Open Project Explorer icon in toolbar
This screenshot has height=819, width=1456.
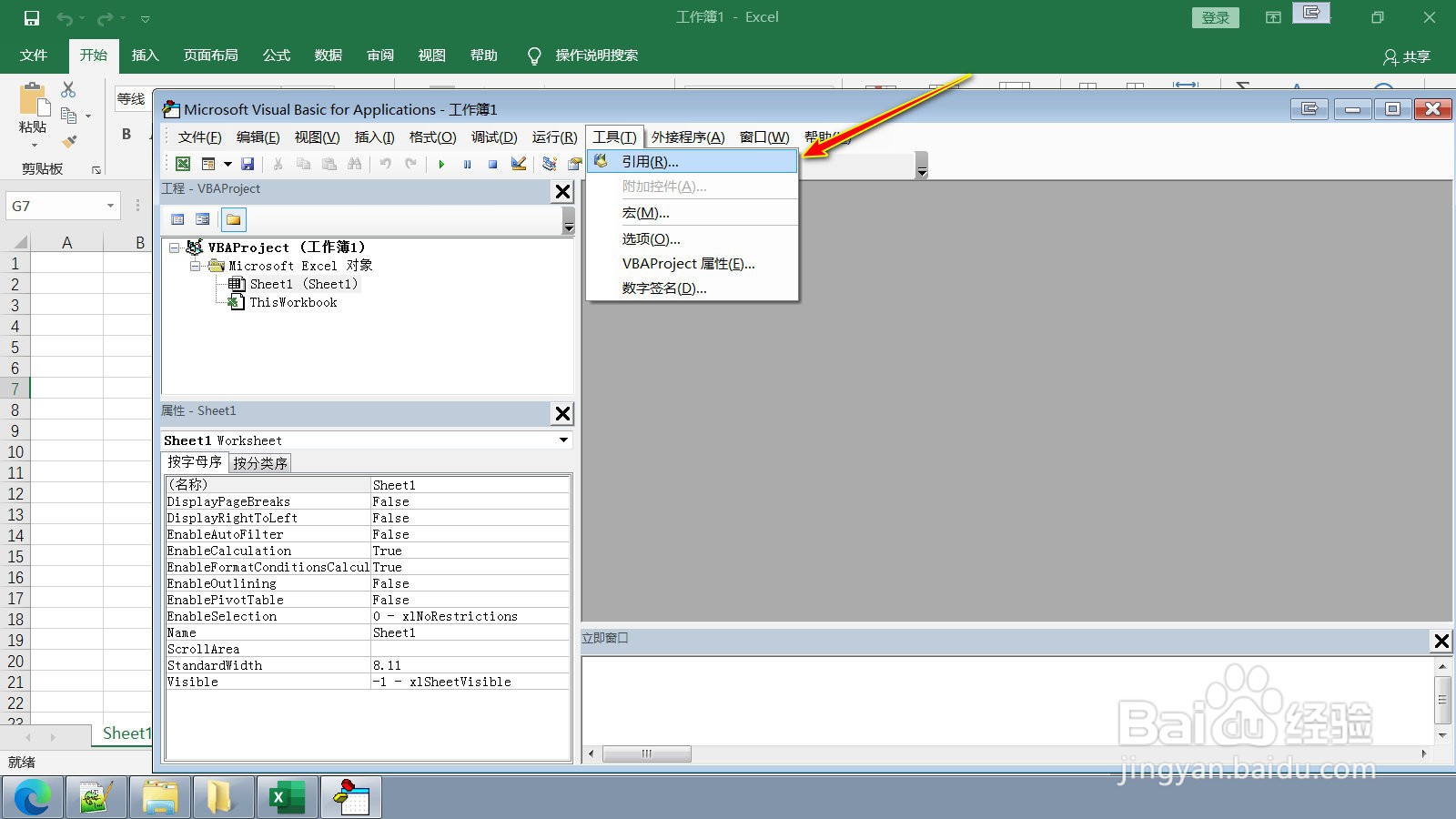click(549, 164)
